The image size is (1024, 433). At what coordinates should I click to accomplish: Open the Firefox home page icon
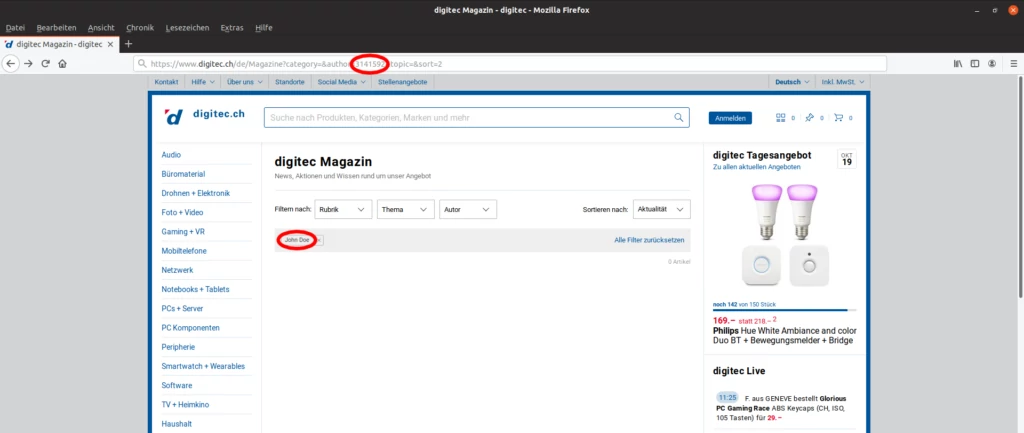[x=63, y=63]
